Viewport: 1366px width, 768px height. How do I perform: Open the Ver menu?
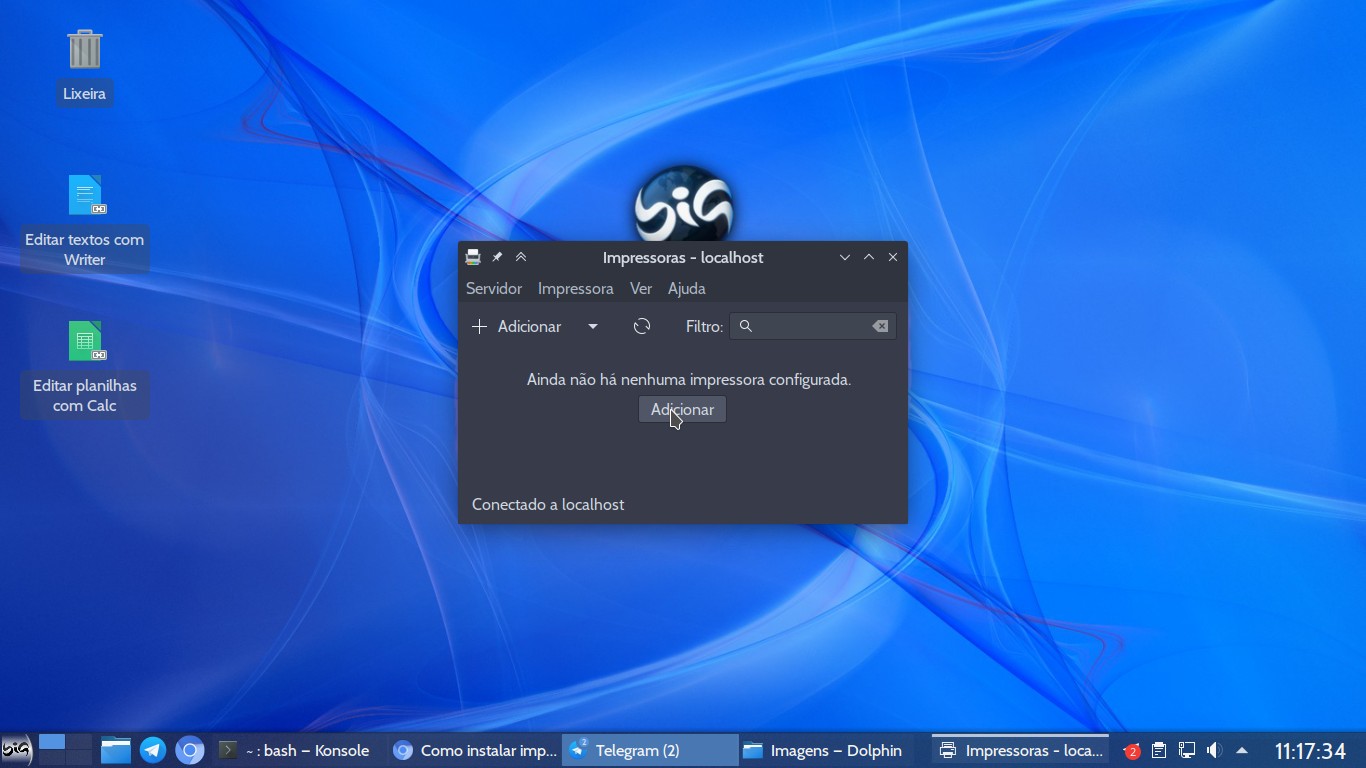coord(641,288)
